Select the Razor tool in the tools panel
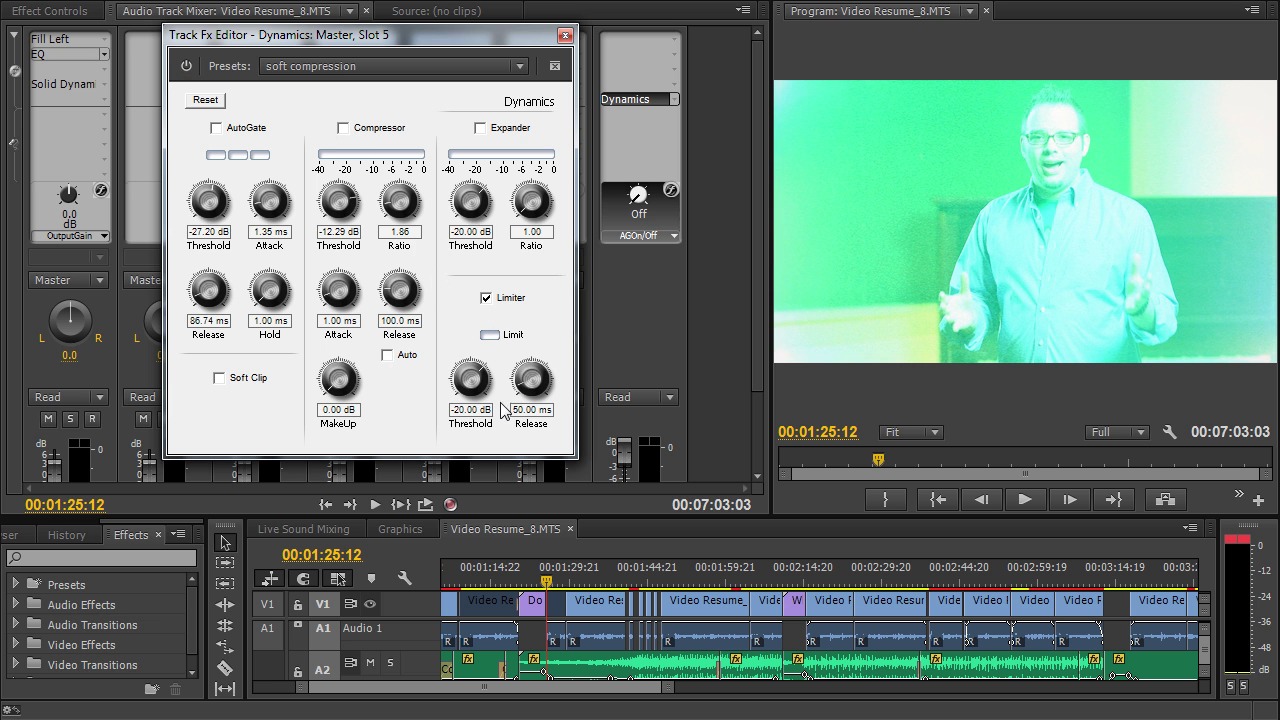Image resolution: width=1280 pixels, height=720 pixels. click(225, 668)
